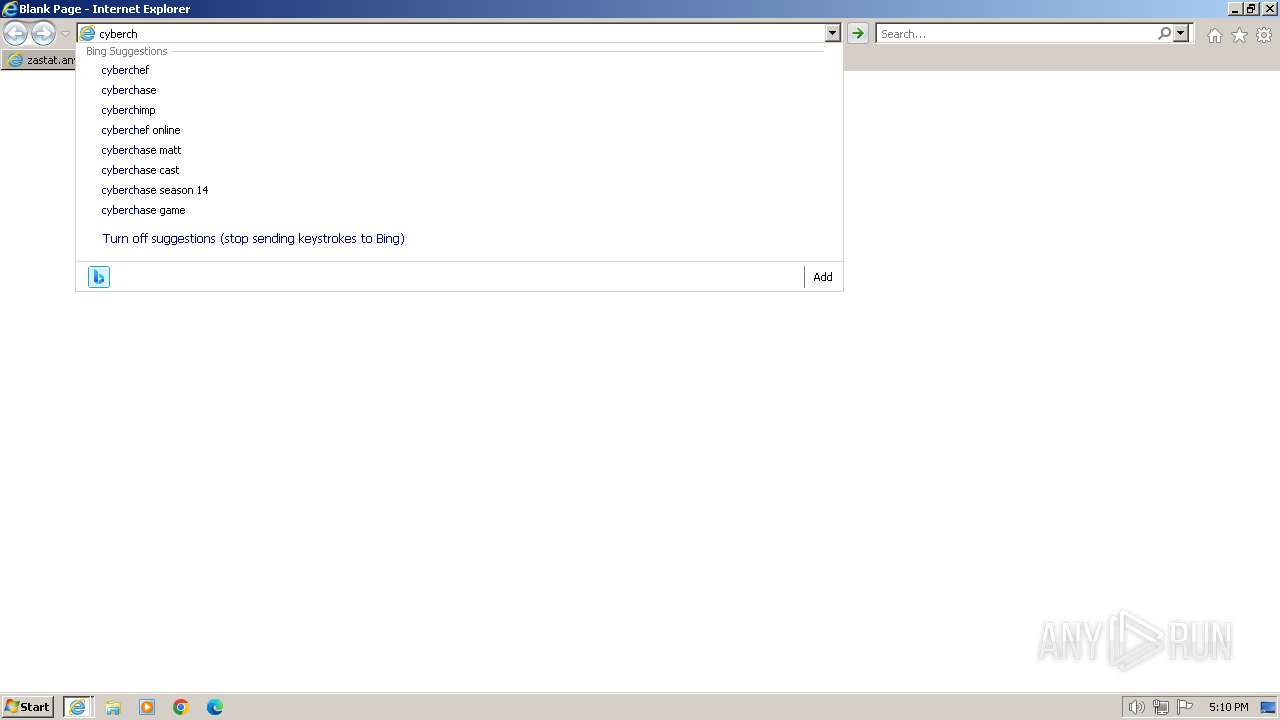Minimize the Internet Explorer window
1280x720 pixels.
pos(1235,8)
